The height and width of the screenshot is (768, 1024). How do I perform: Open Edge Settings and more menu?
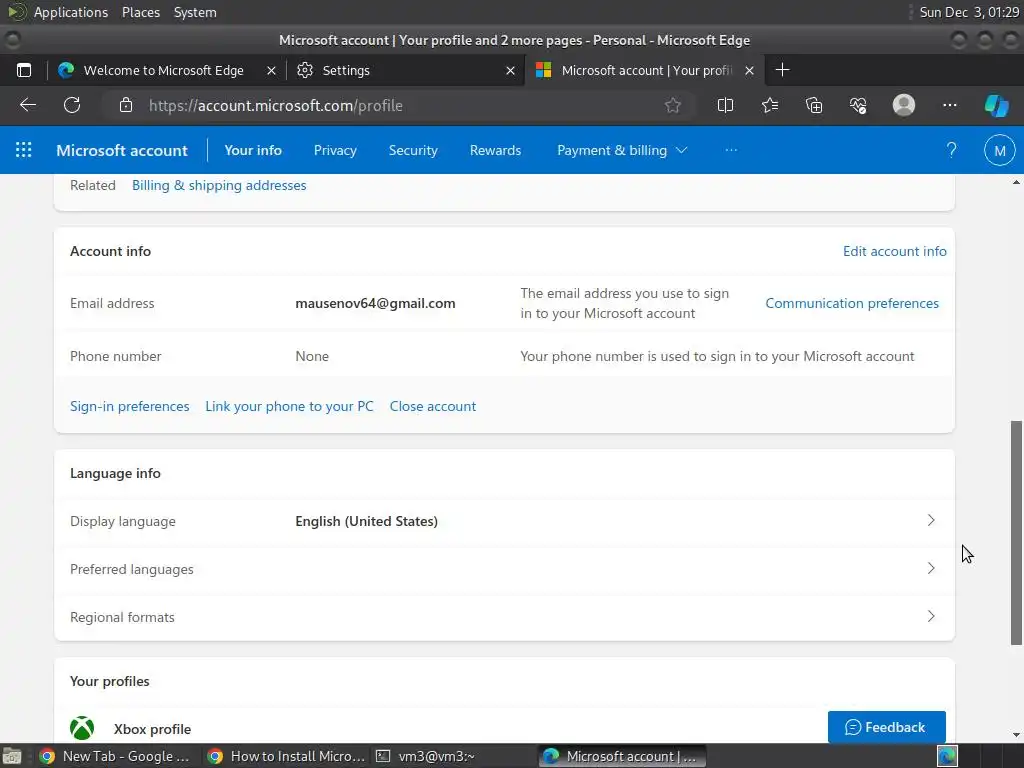point(950,105)
